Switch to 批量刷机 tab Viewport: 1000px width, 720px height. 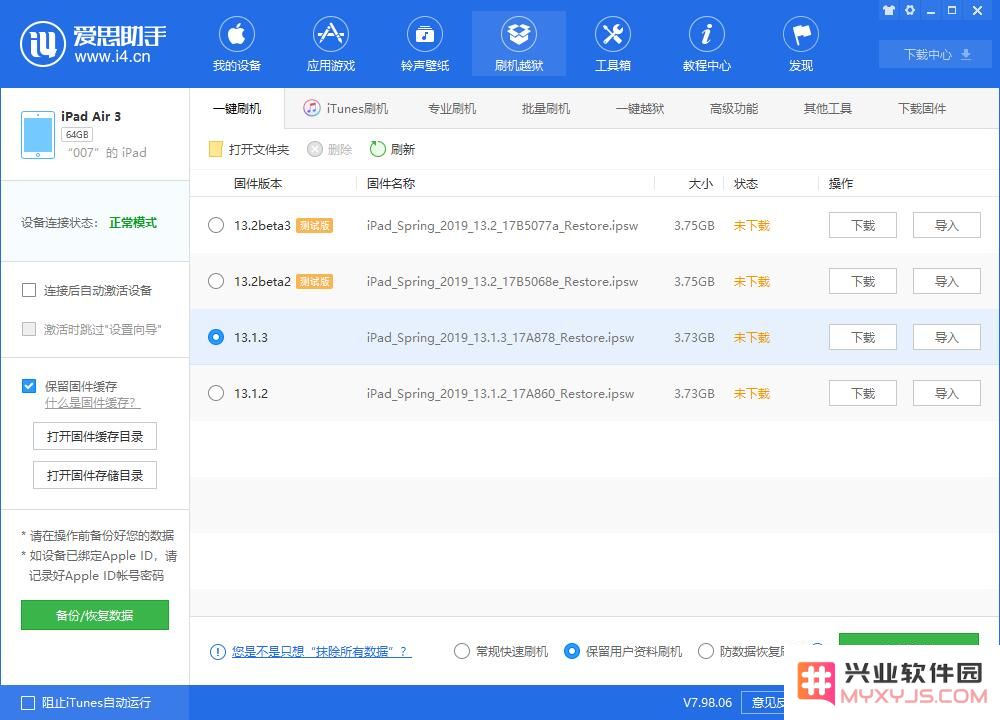pyautogui.click(x=546, y=109)
